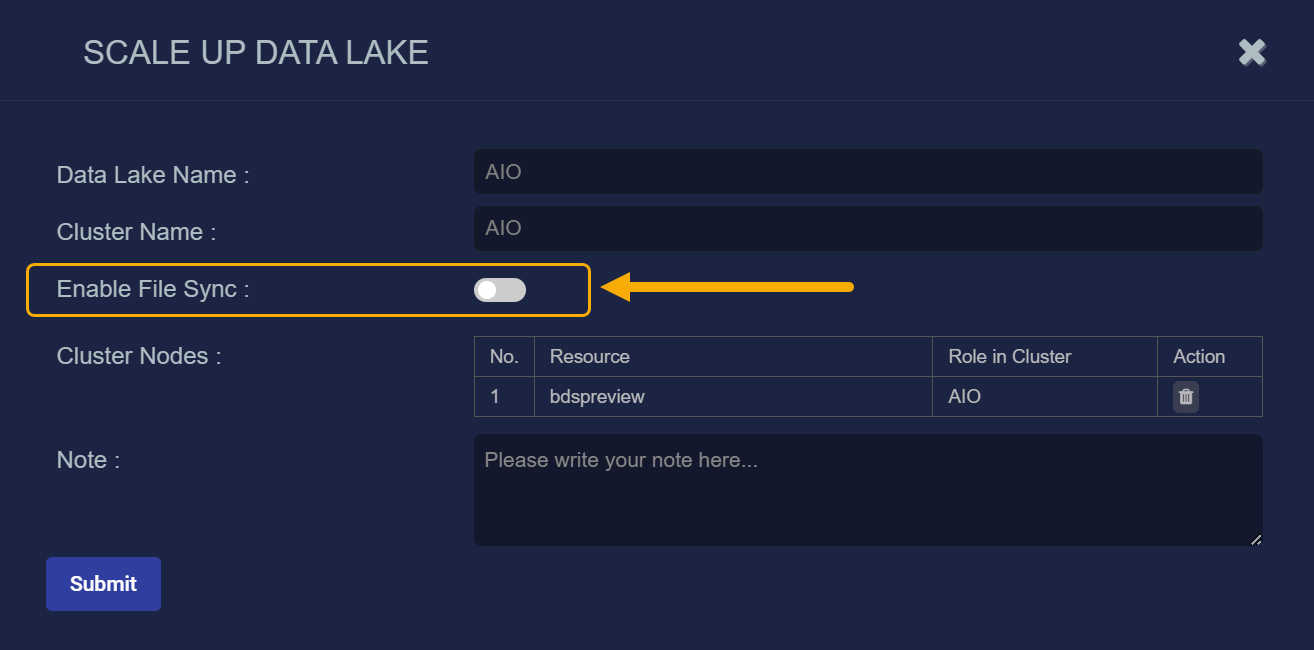Viewport: 1314px width, 650px height.
Task: Enable the File Sync toggle switch
Action: (500, 290)
